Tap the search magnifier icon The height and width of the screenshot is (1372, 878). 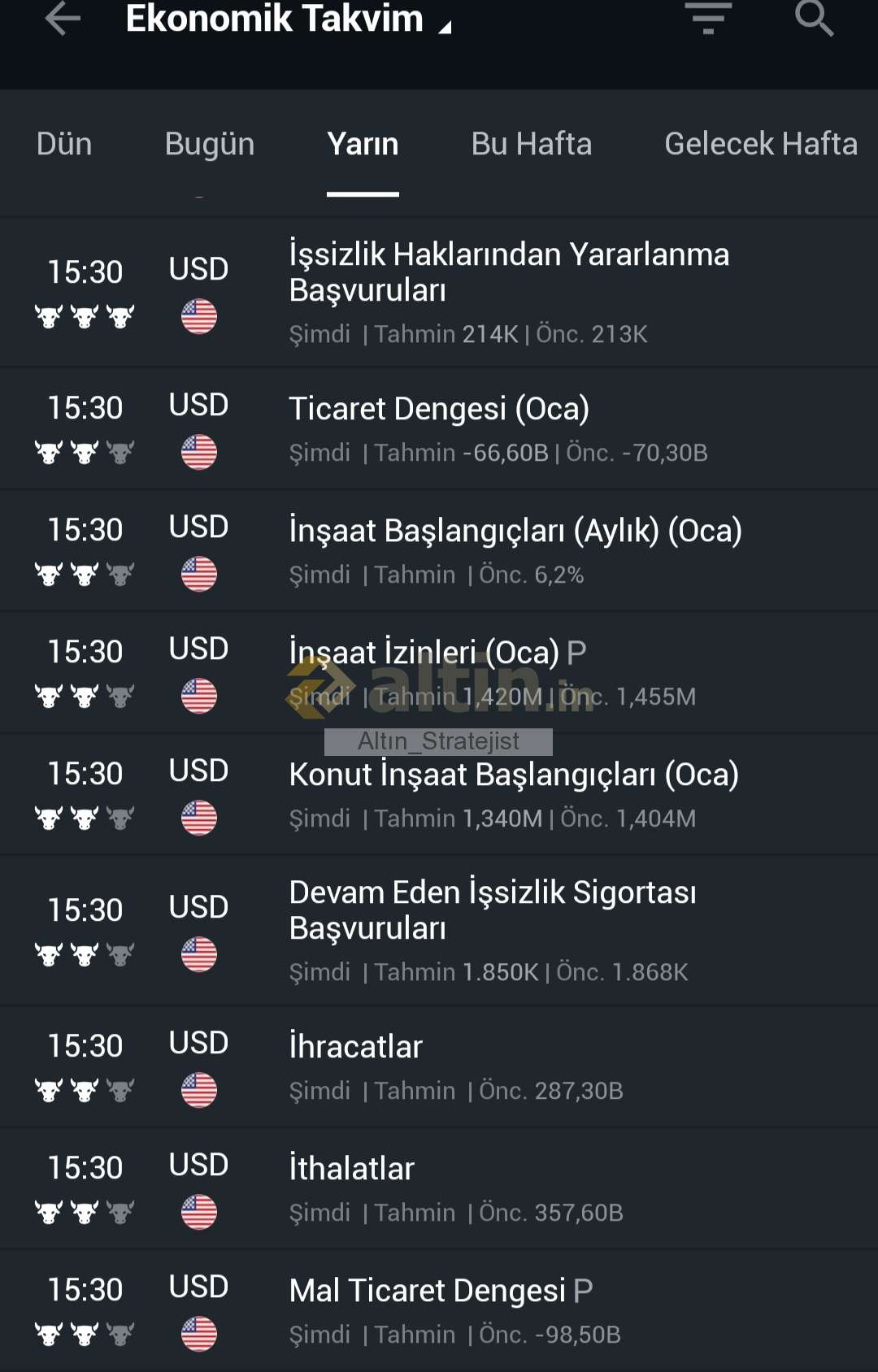tap(814, 18)
